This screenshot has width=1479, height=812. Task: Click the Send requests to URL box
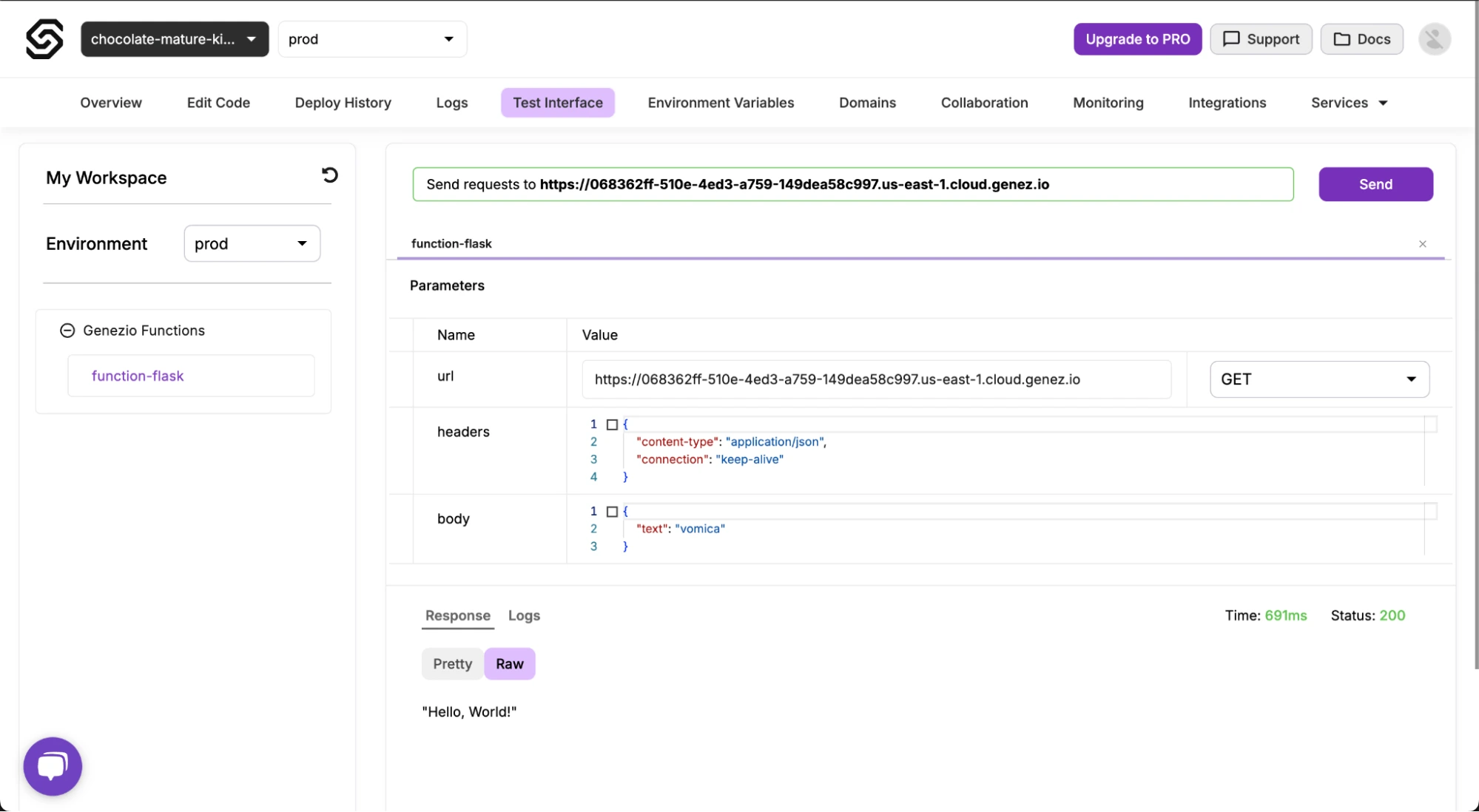852,184
